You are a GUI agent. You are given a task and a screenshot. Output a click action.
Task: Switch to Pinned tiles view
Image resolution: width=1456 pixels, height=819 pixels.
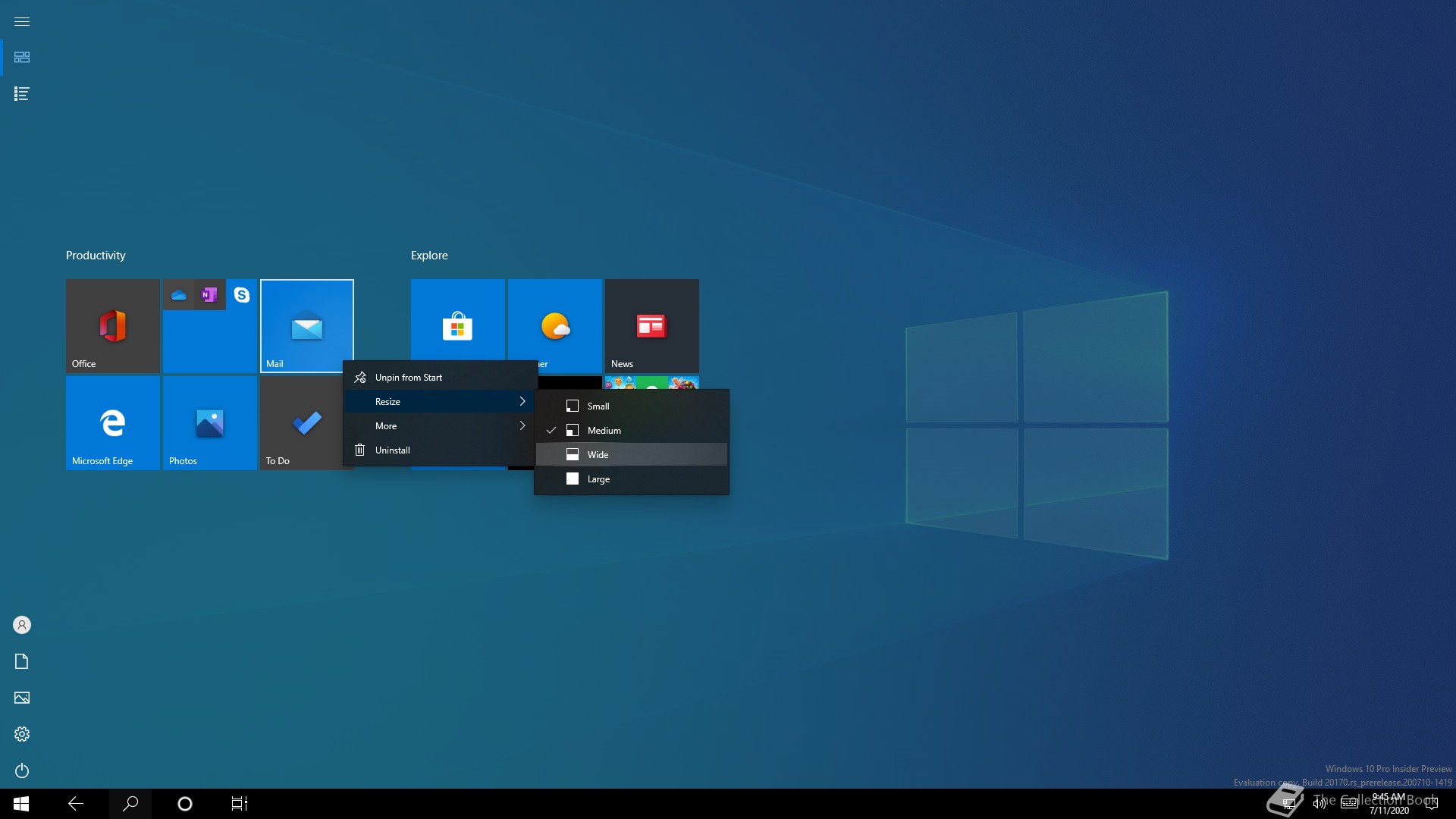click(x=21, y=58)
